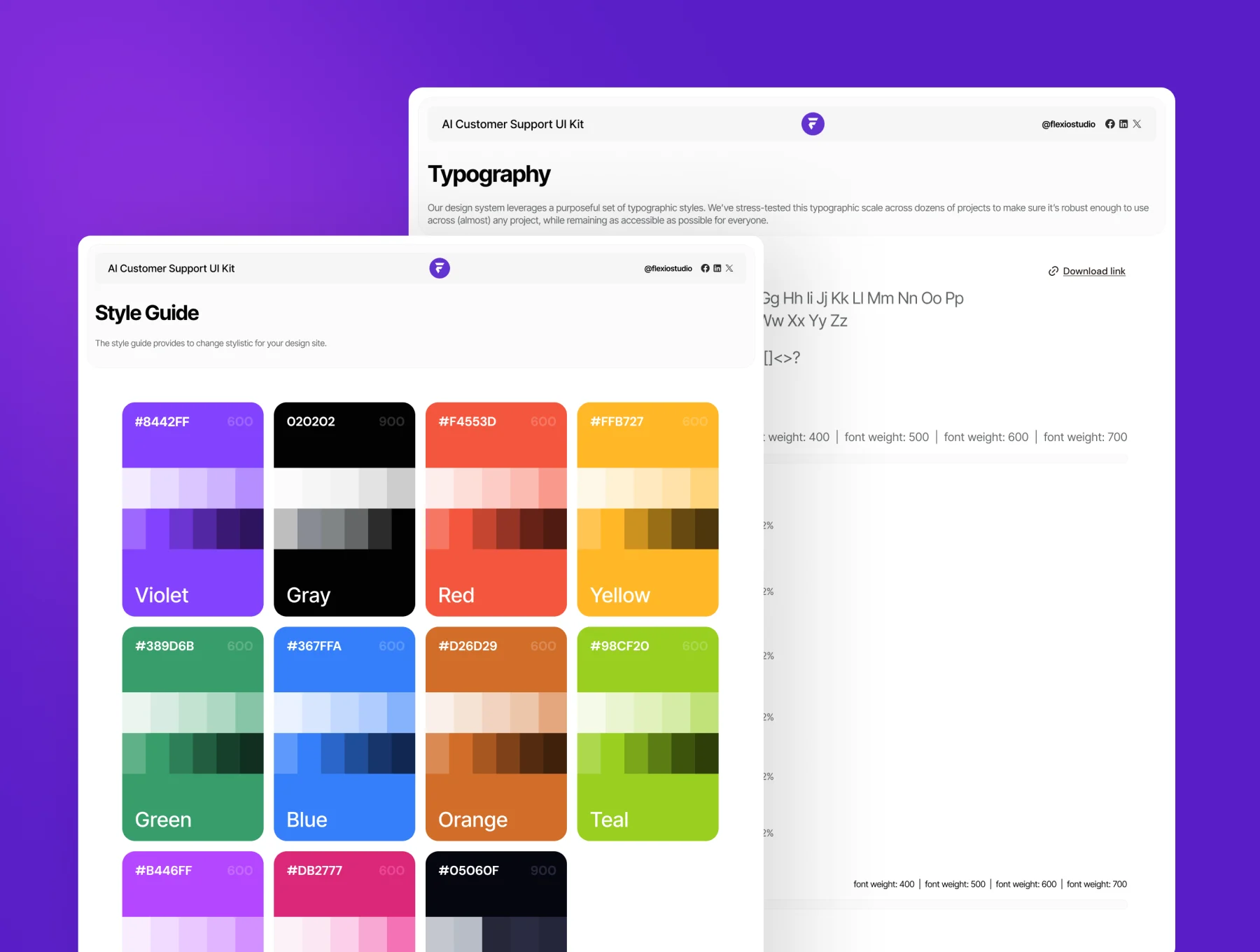
Task: Click the upper font weight: 600 label
Action: [x=986, y=437]
